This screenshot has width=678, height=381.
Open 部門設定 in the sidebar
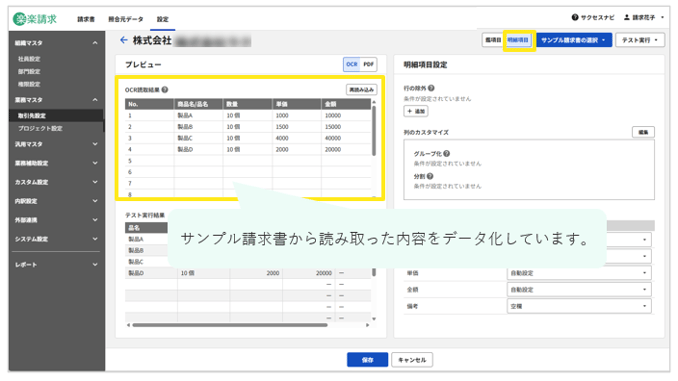point(29,71)
